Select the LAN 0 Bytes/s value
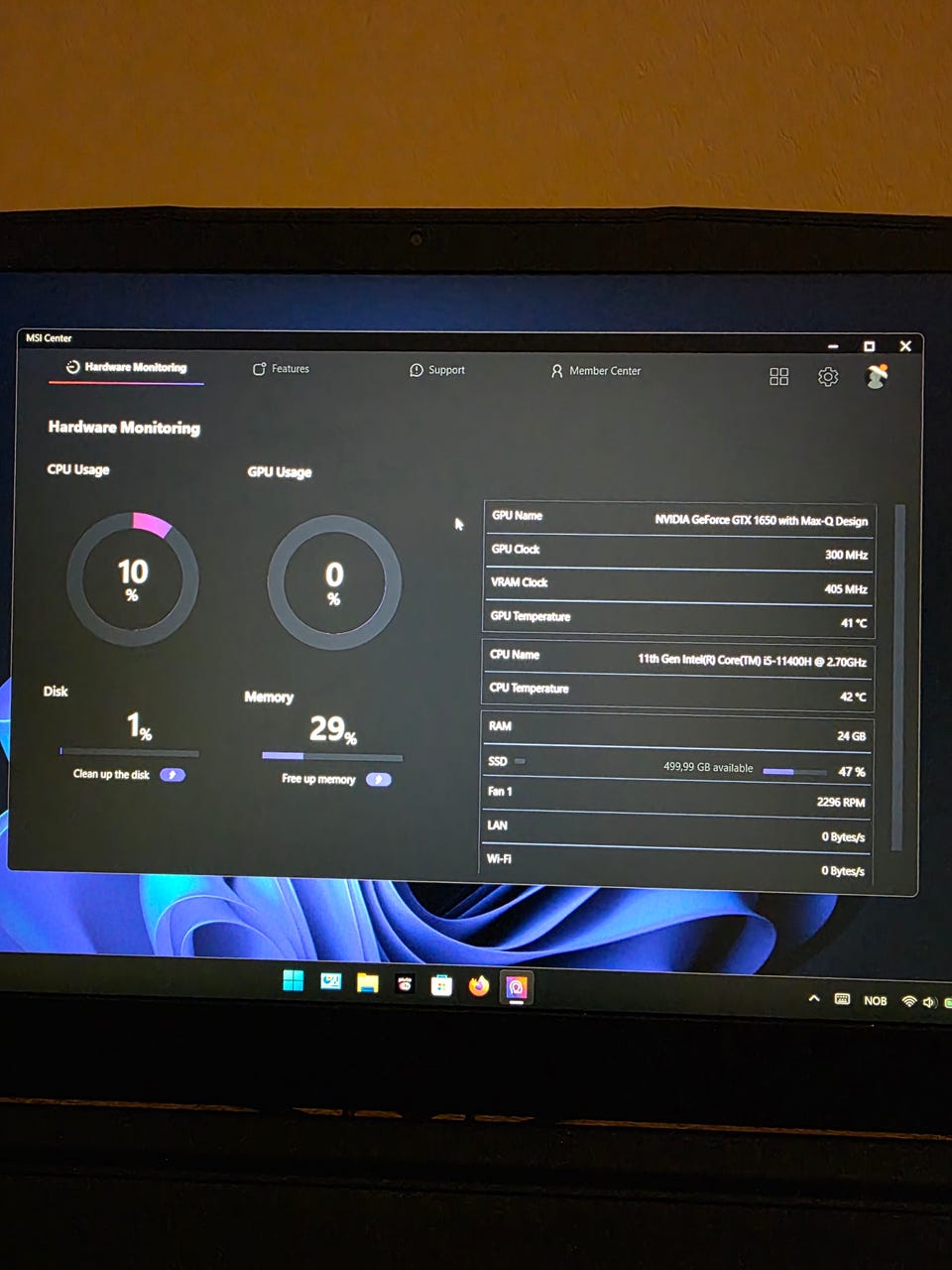 (843, 837)
